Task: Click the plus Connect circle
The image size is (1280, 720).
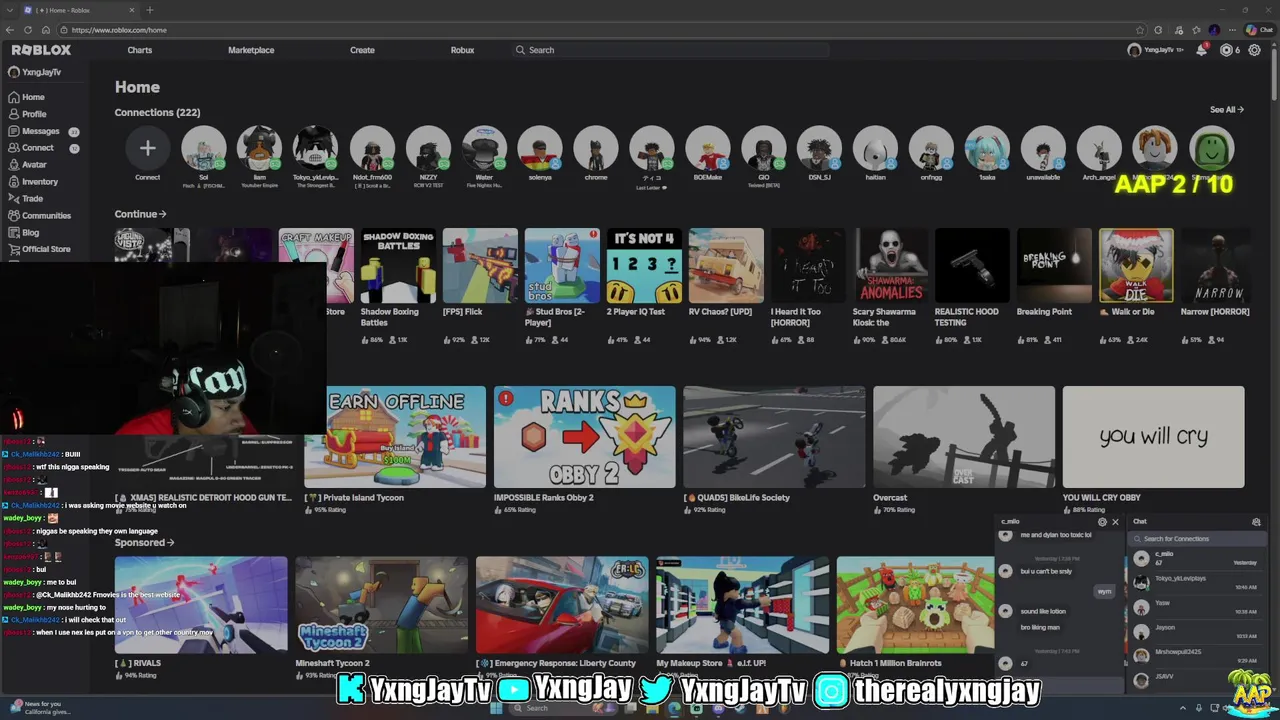Action: (147, 149)
